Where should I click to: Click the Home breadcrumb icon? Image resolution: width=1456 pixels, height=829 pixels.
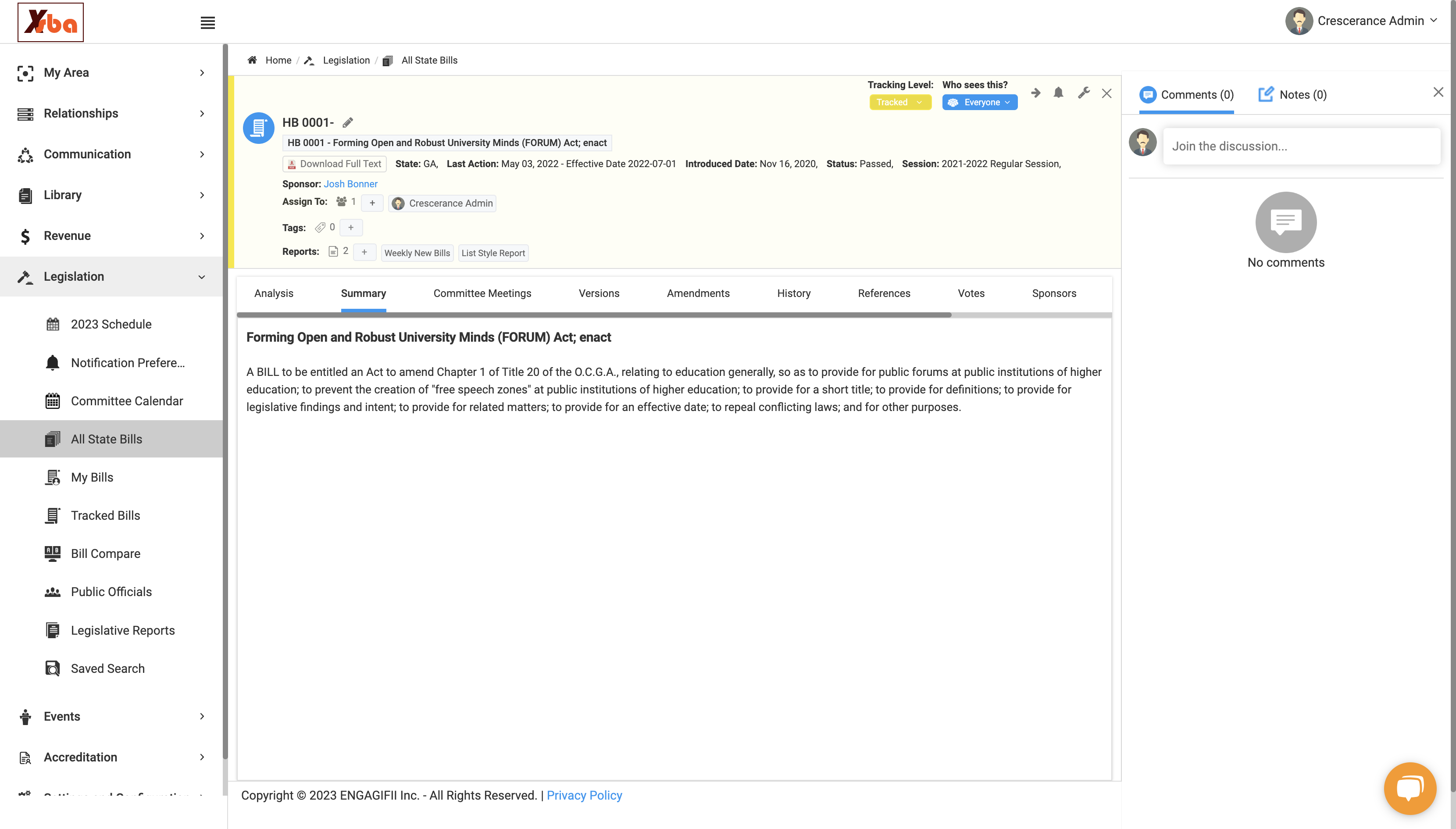(252, 61)
